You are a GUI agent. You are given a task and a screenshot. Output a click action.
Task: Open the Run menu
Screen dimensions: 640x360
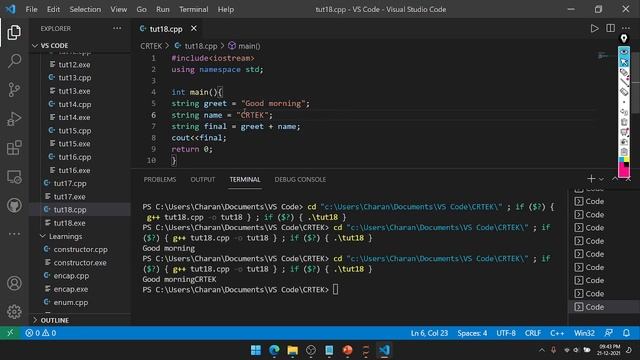[162, 9]
